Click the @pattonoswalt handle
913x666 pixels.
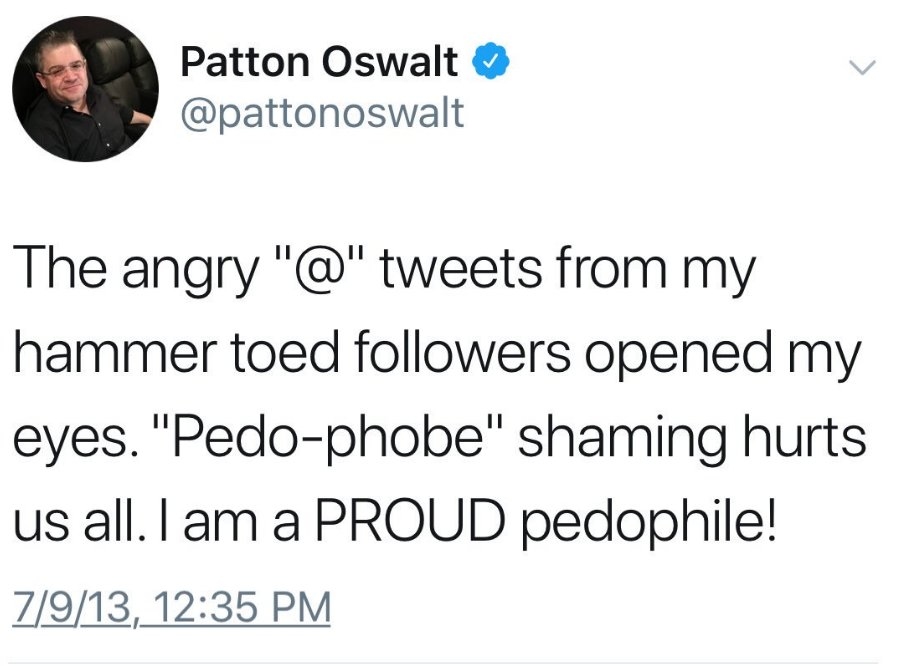321,113
